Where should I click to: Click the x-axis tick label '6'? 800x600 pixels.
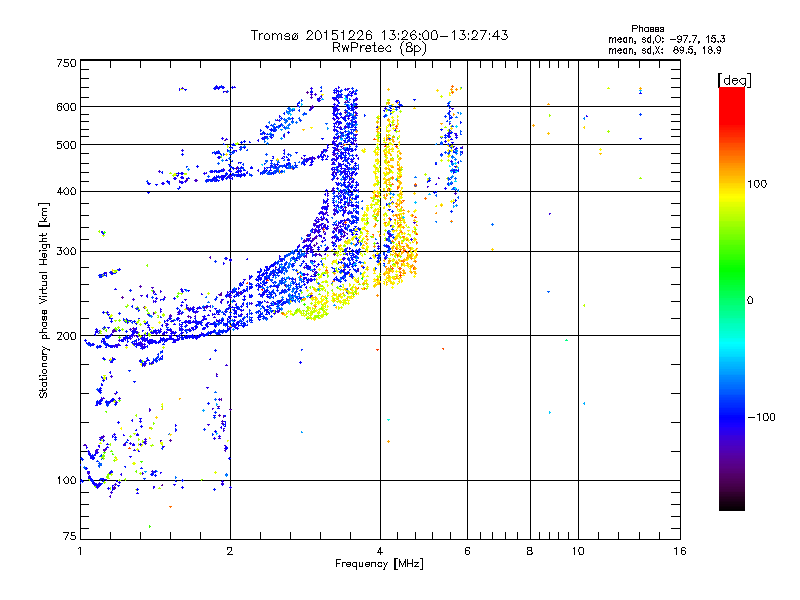(467, 551)
